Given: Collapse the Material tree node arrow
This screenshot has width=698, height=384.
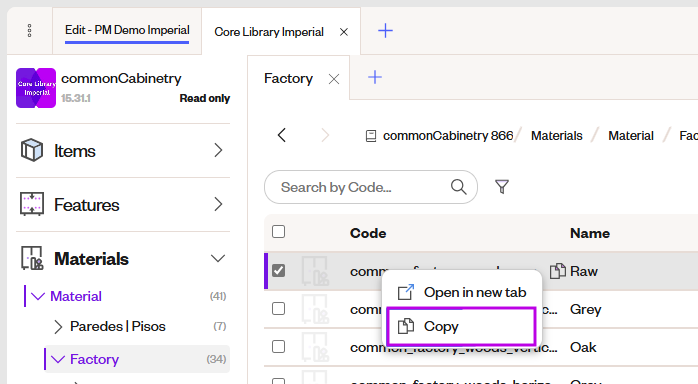Looking at the screenshot, I should (38, 296).
